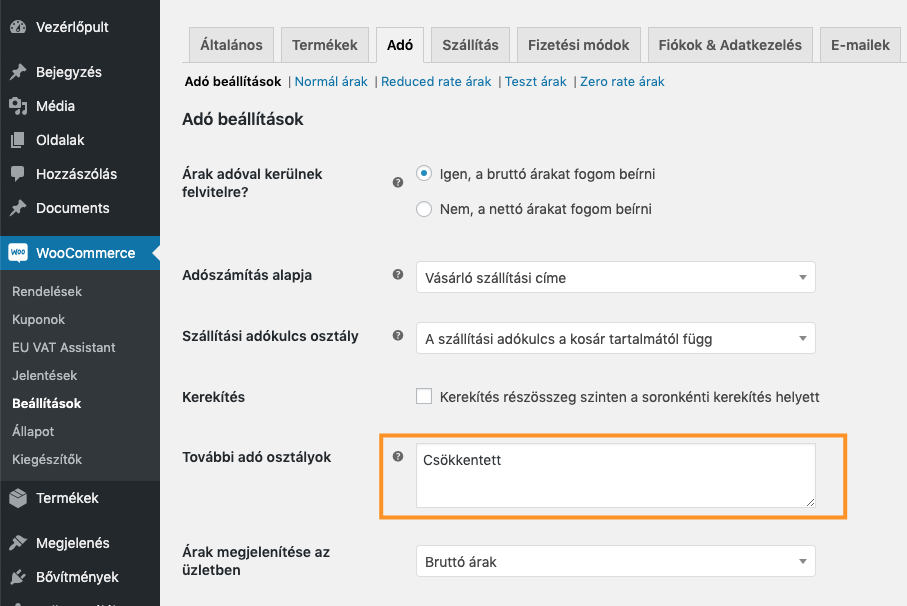Screen dimensions: 907x606
Task: Click the Oldalak pages icon
Action: 18,140
